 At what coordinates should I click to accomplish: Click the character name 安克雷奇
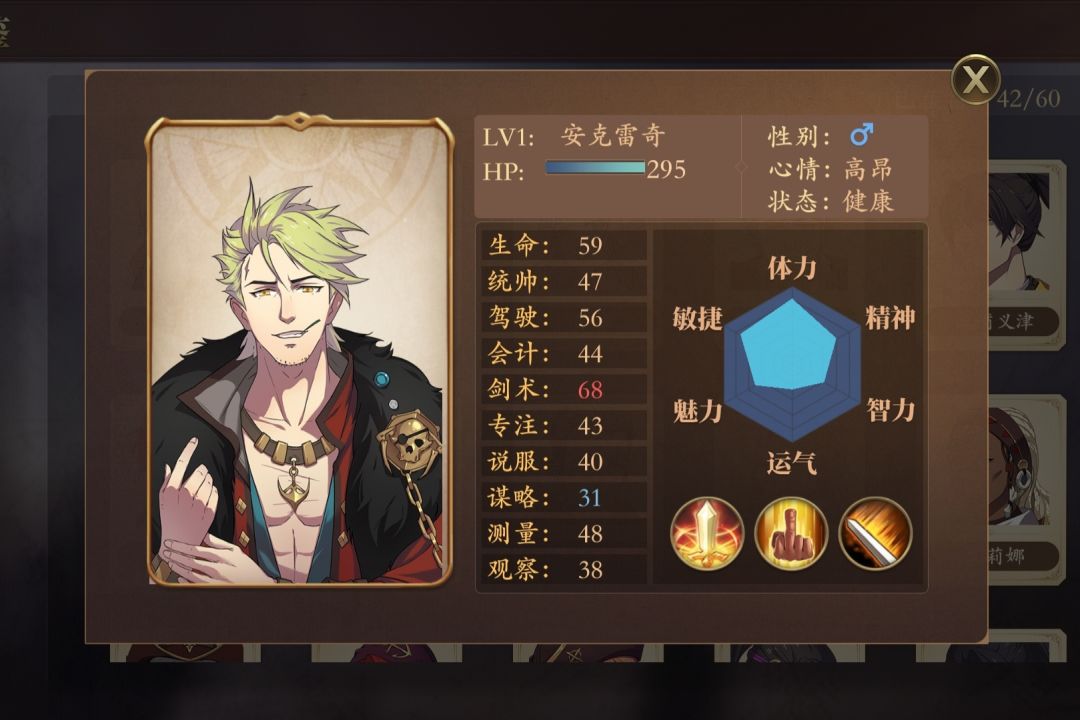(x=613, y=136)
